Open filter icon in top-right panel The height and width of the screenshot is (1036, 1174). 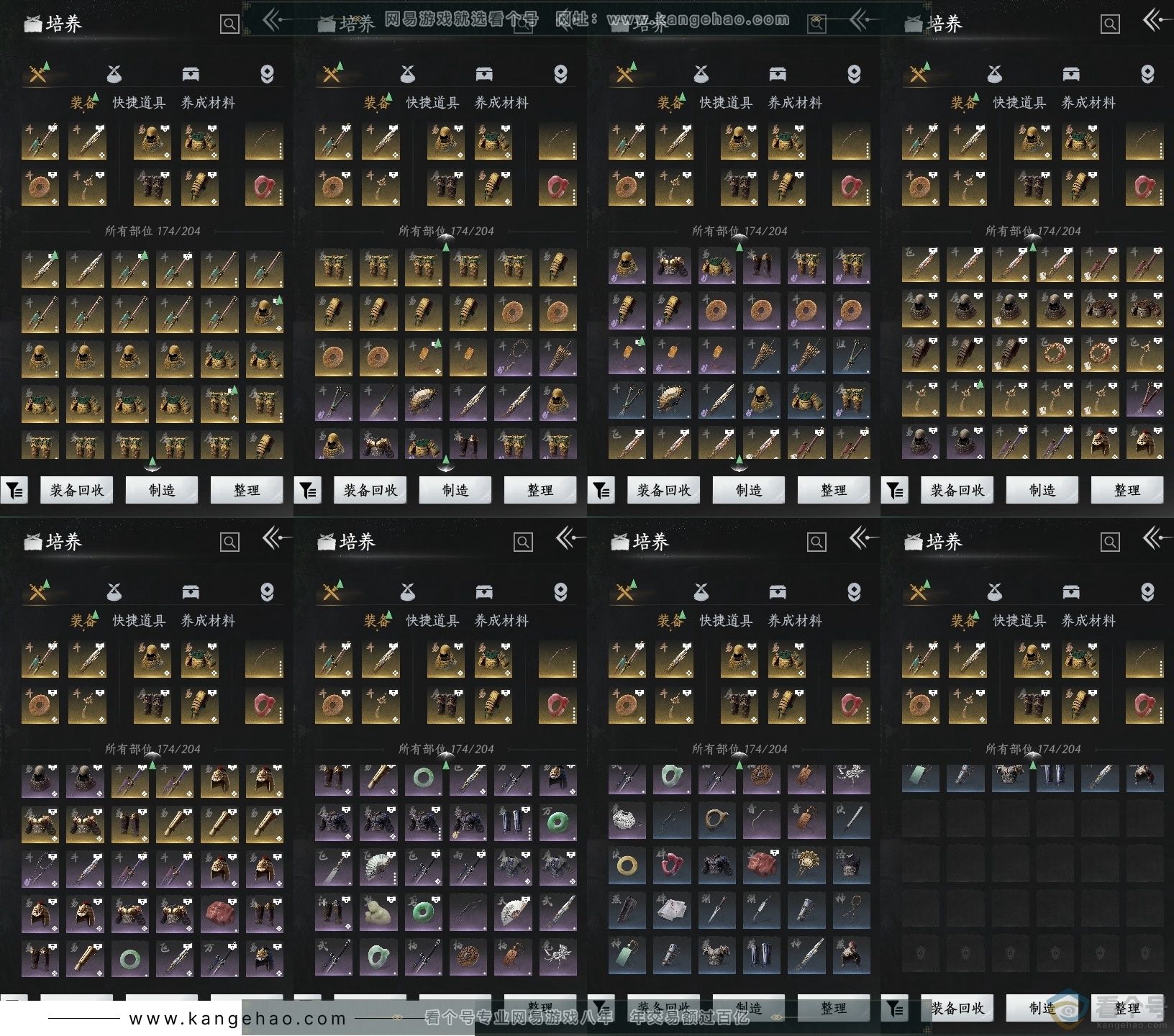pyautogui.click(x=895, y=491)
